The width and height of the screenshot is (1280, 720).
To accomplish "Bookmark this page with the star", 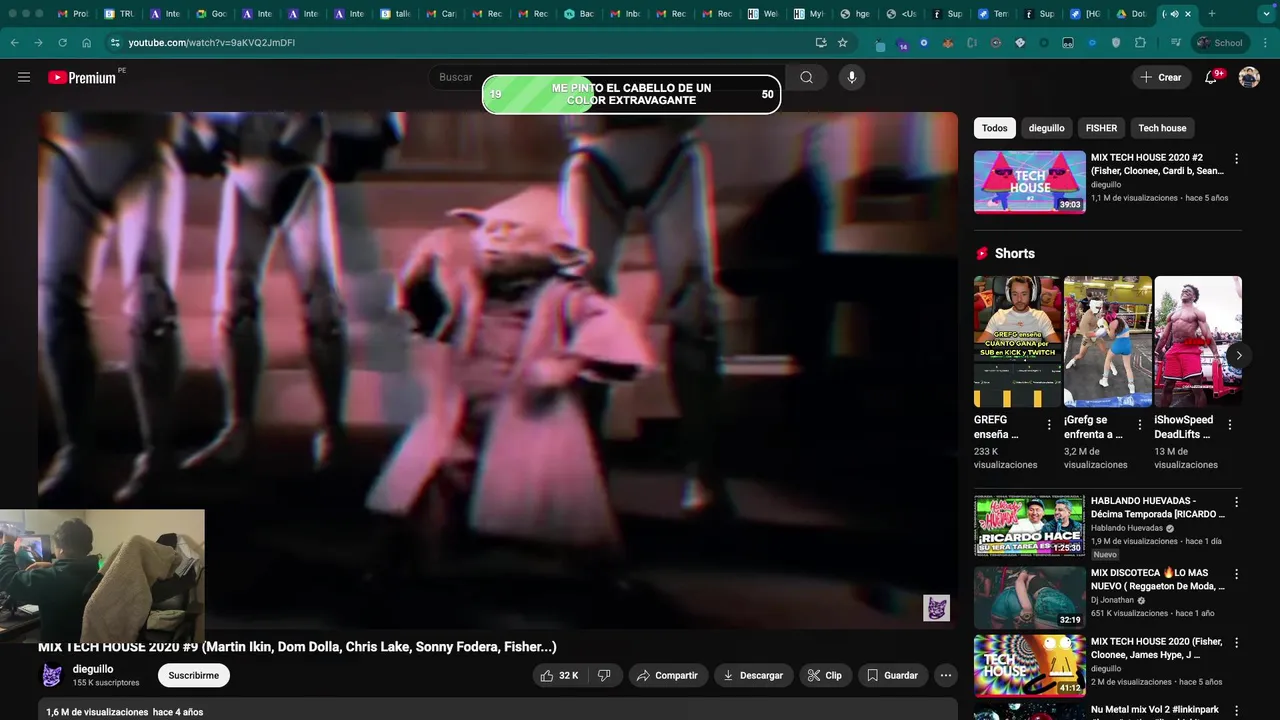I will 843,43.
